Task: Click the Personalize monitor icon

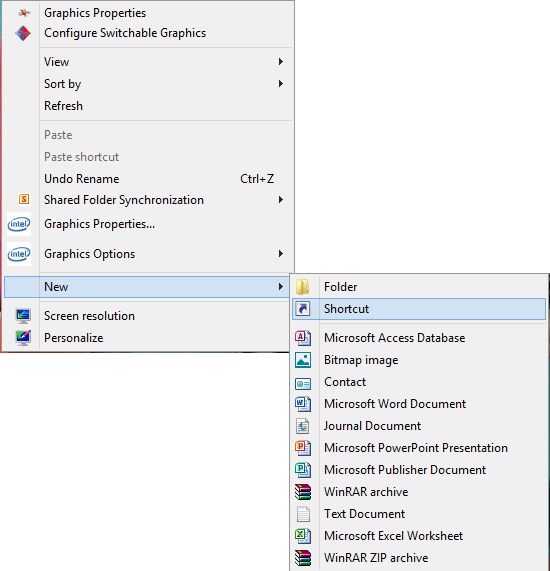Action: point(23,338)
